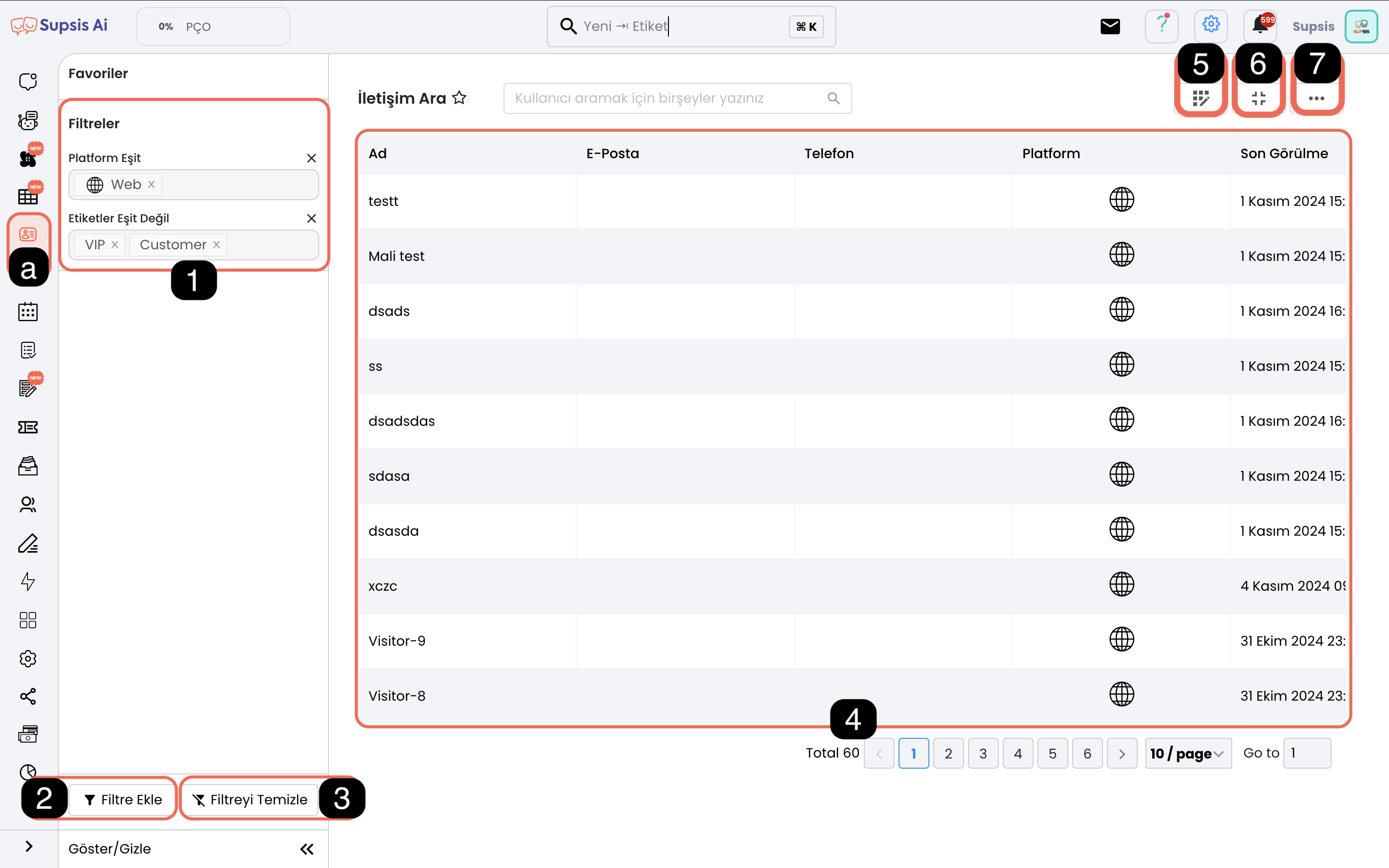1389x868 pixels.
Task: Open the three-dots more options menu
Action: coord(1316,98)
